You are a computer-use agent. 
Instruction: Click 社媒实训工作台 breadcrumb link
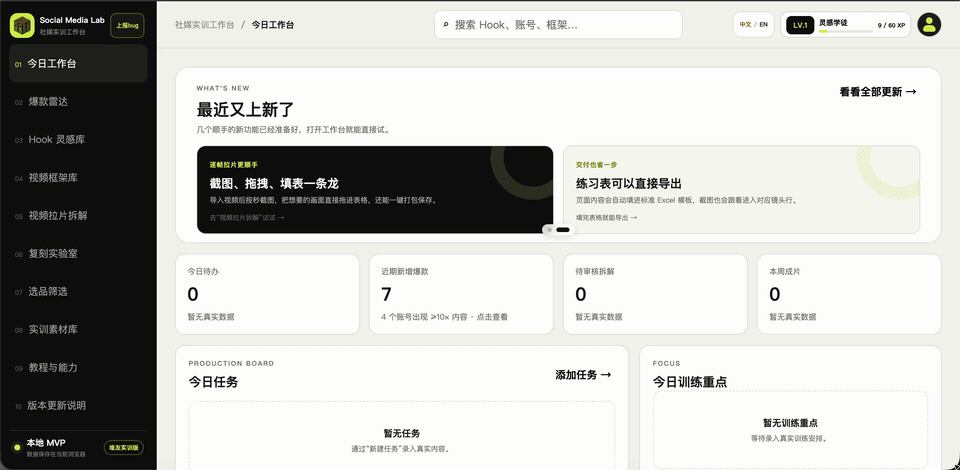[x=204, y=25]
